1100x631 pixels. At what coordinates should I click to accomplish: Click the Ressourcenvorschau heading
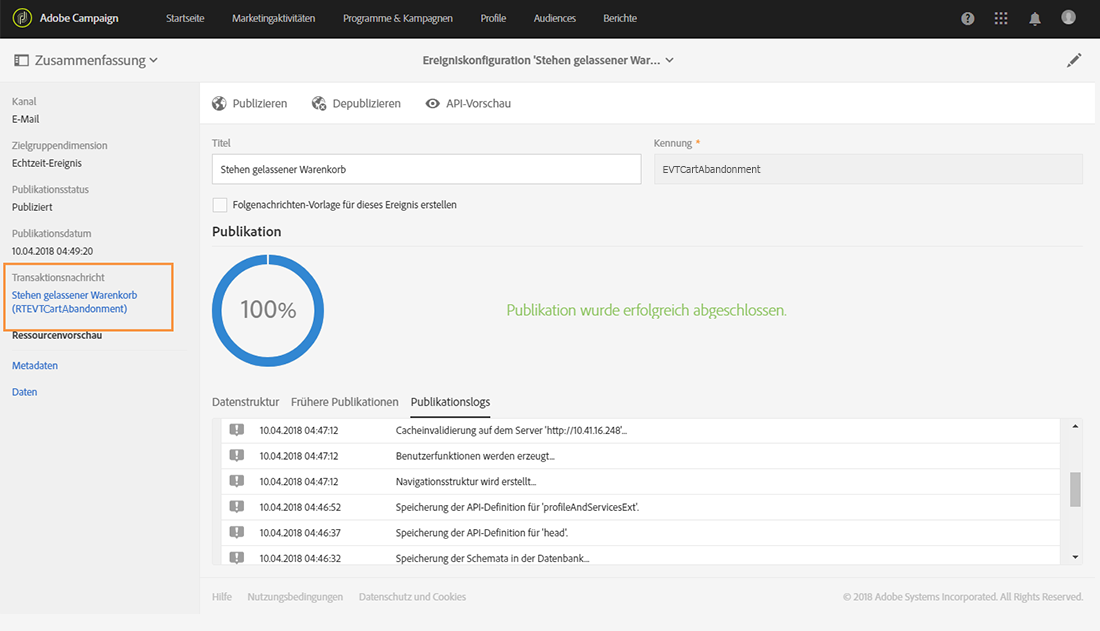coord(57,336)
